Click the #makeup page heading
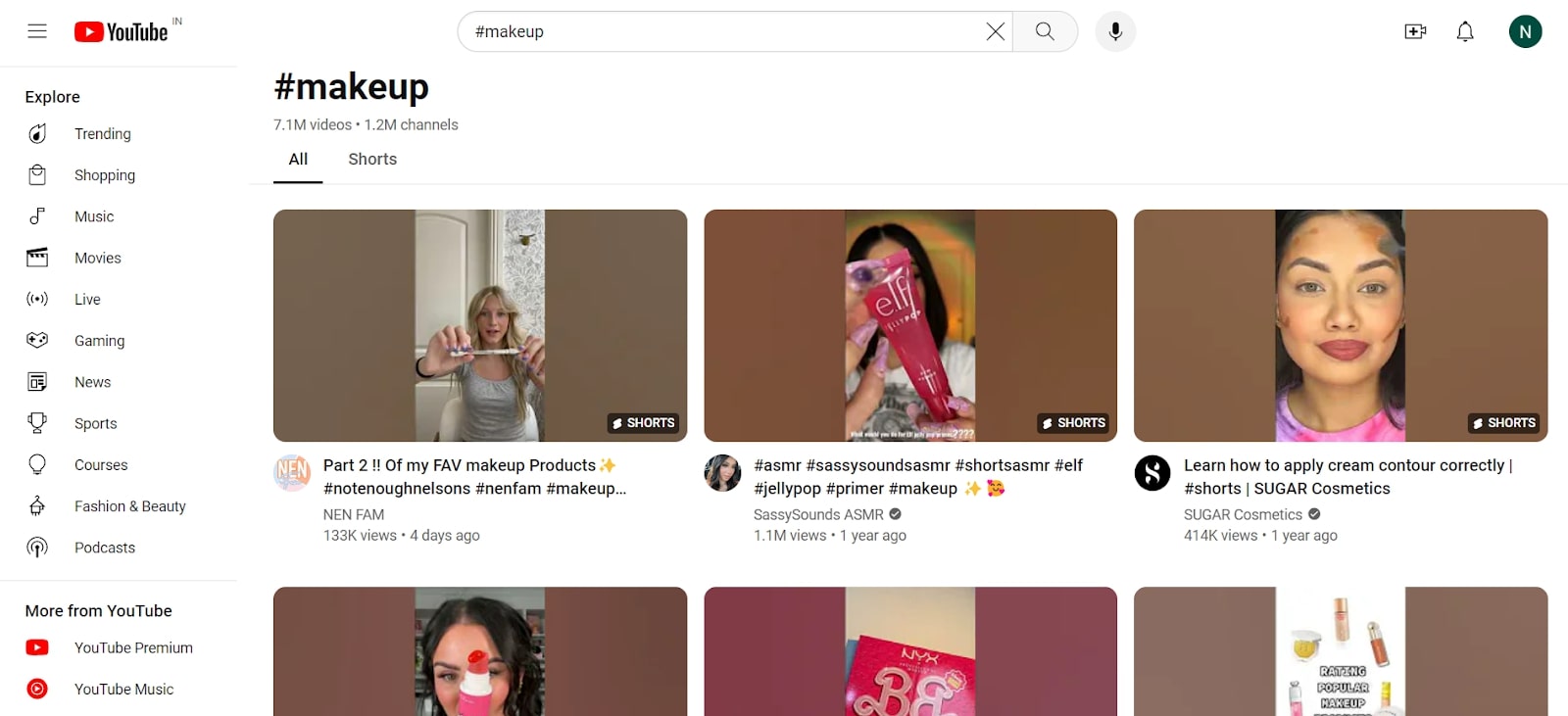 coord(351,87)
